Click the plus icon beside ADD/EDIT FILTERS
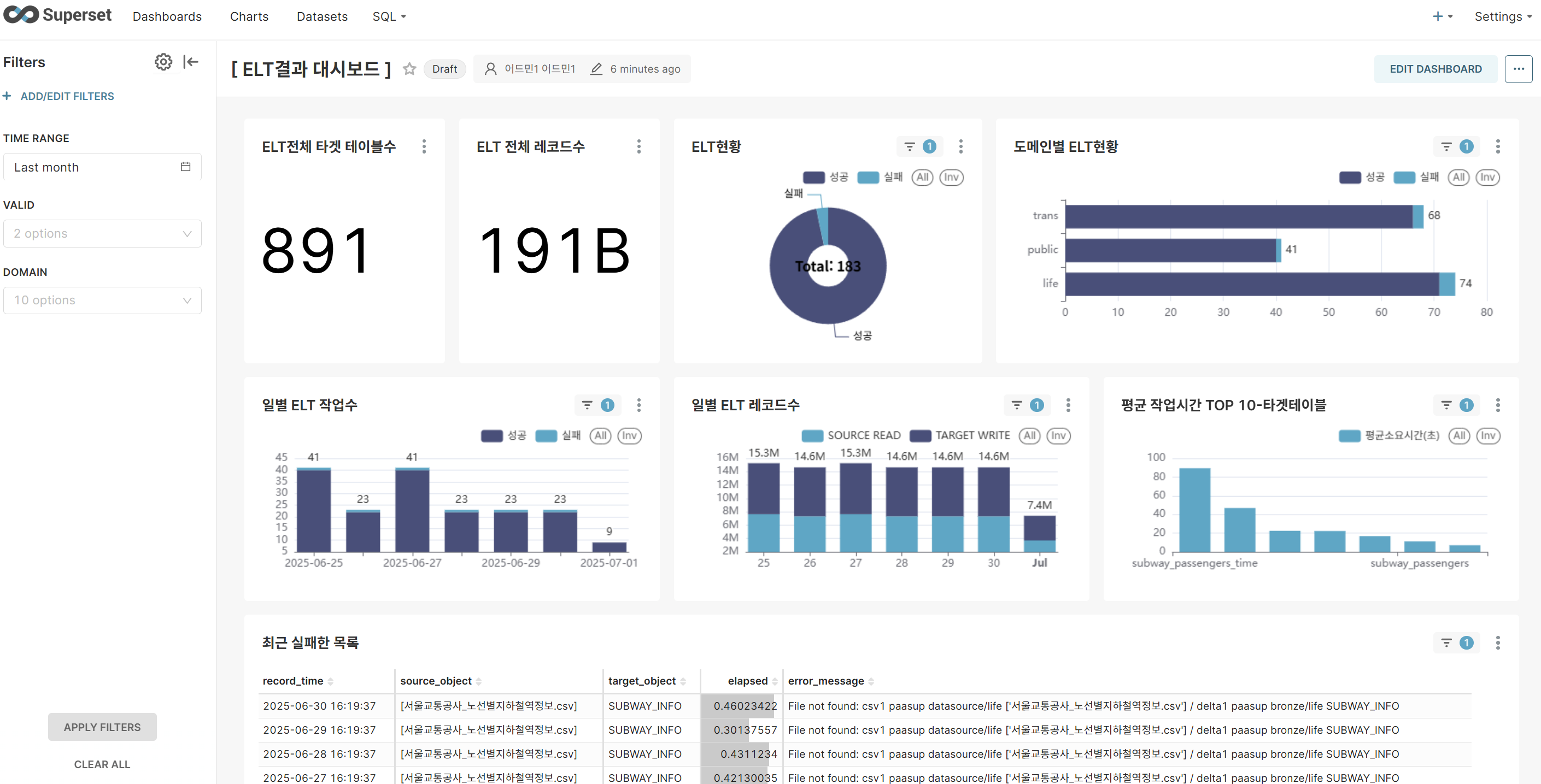1541x784 pixels. click(x=7, y=96)
